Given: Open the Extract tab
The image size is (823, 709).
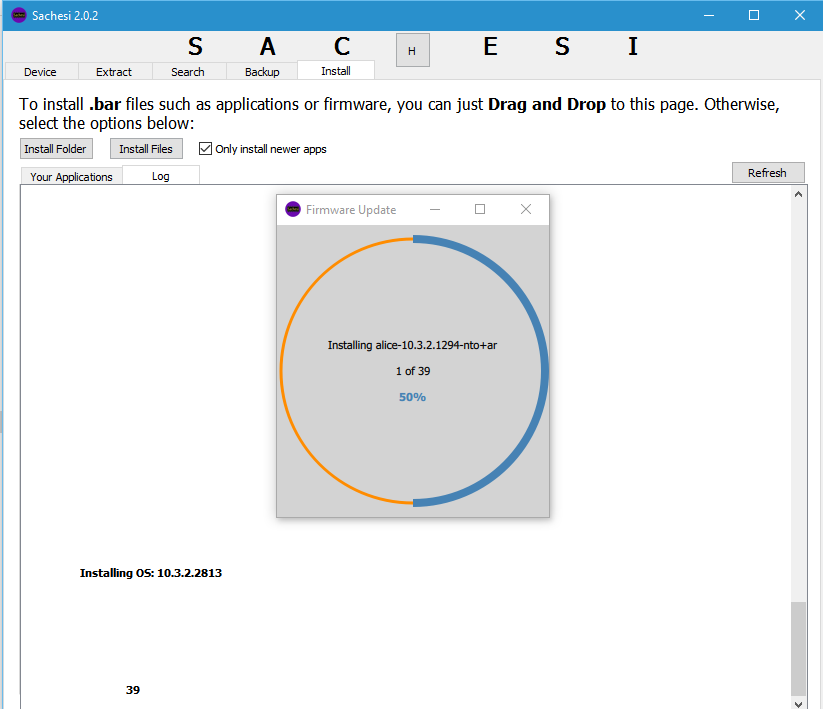Looking at the screenshot, I should [114, 72].
